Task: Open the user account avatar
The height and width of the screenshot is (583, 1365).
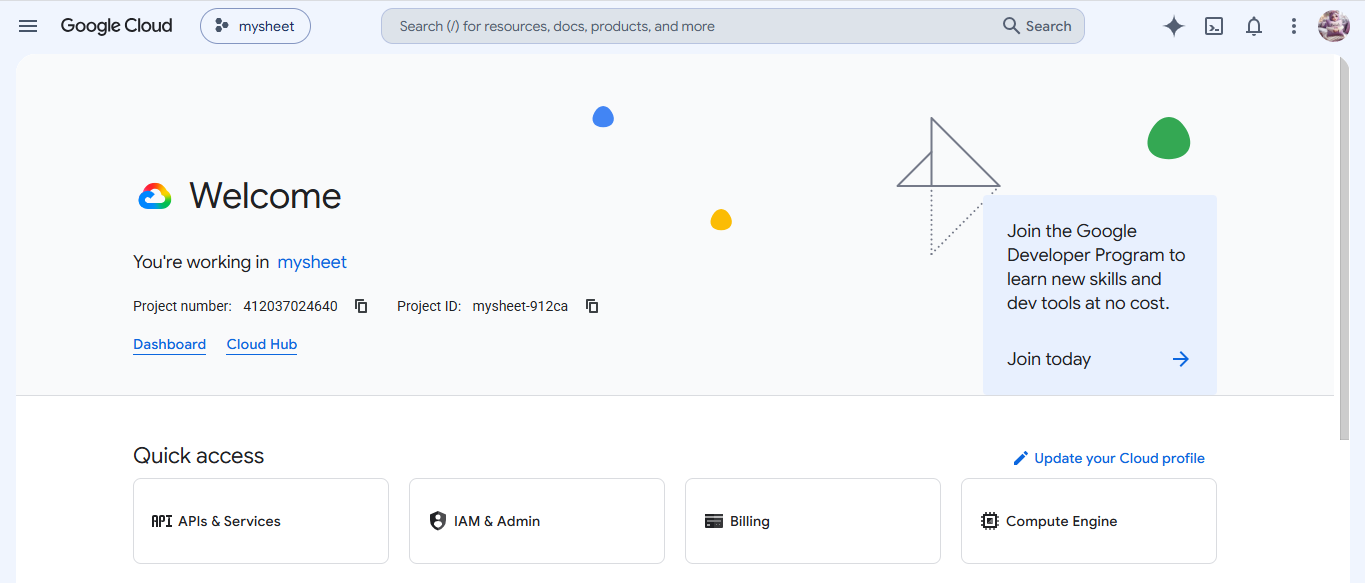Action: coord(1334,26)
